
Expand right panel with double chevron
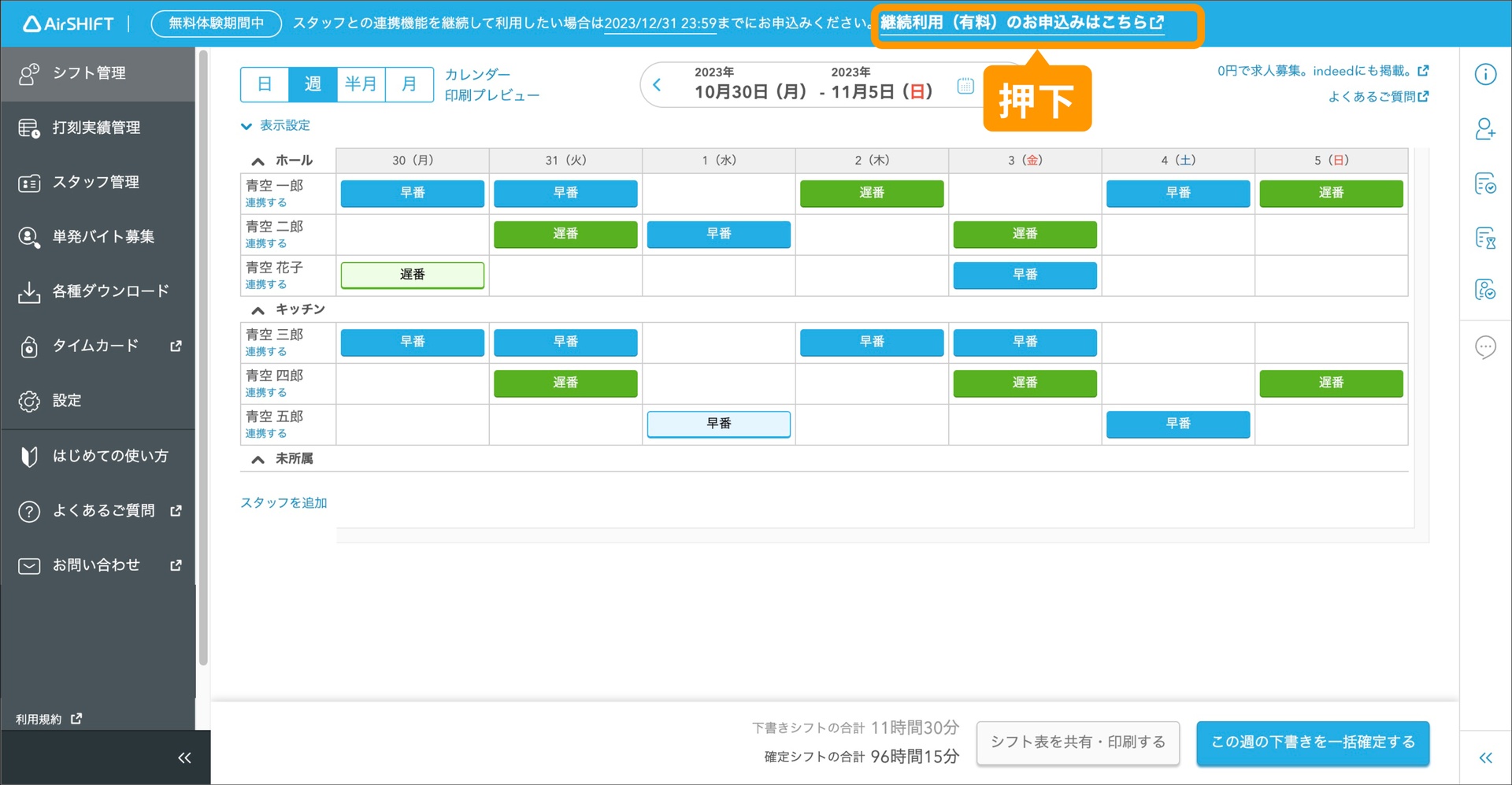tap(1485, 757)
